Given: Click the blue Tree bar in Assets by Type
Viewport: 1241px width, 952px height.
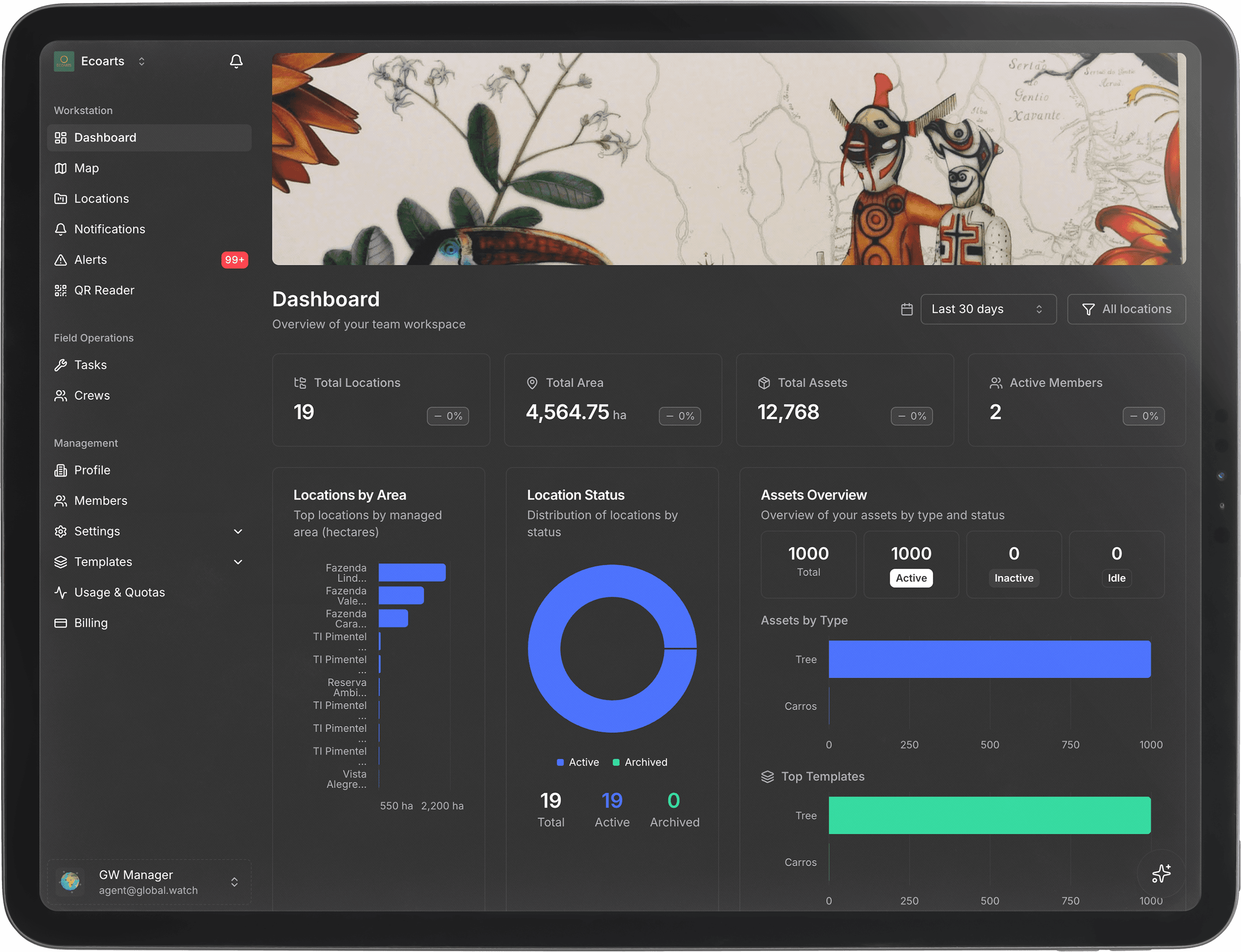Looking at the screenshot, I should pyautogui.click(x=990, y=660).
